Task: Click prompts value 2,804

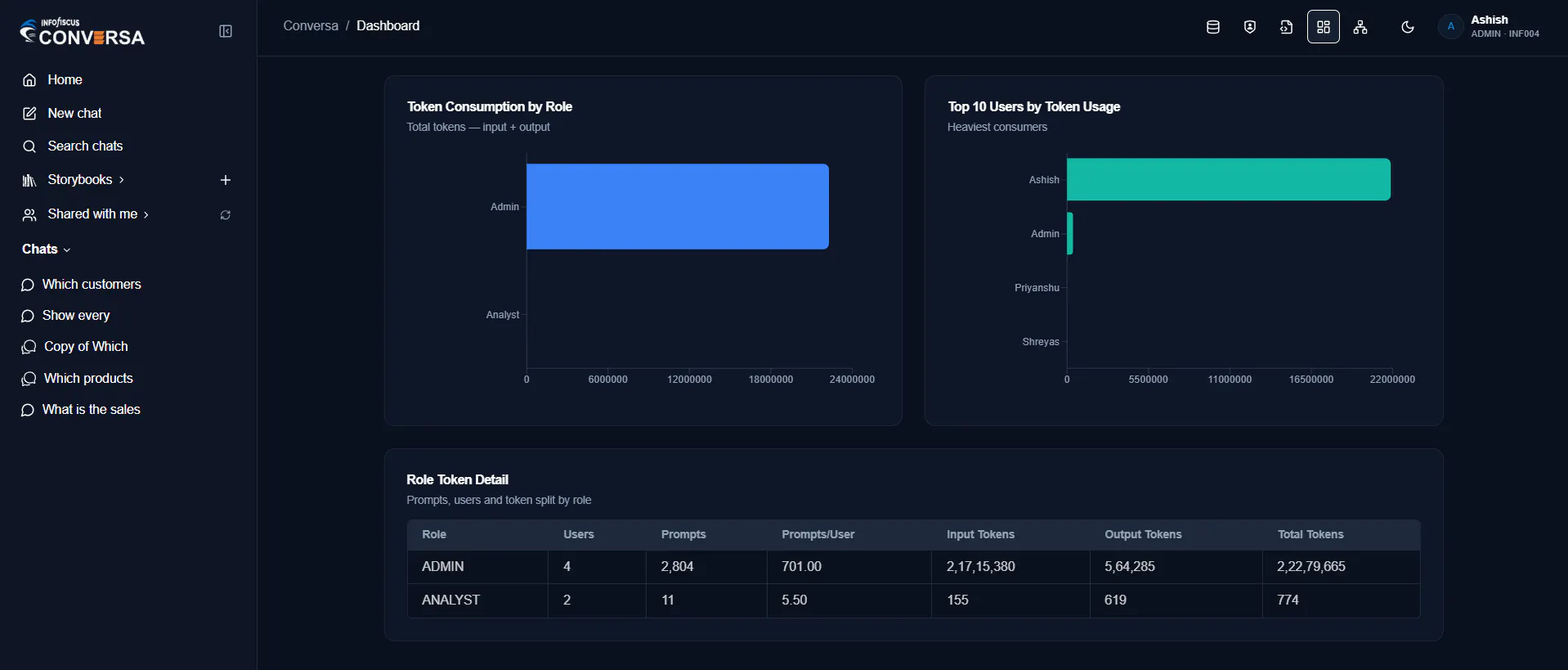Action: 677,566
